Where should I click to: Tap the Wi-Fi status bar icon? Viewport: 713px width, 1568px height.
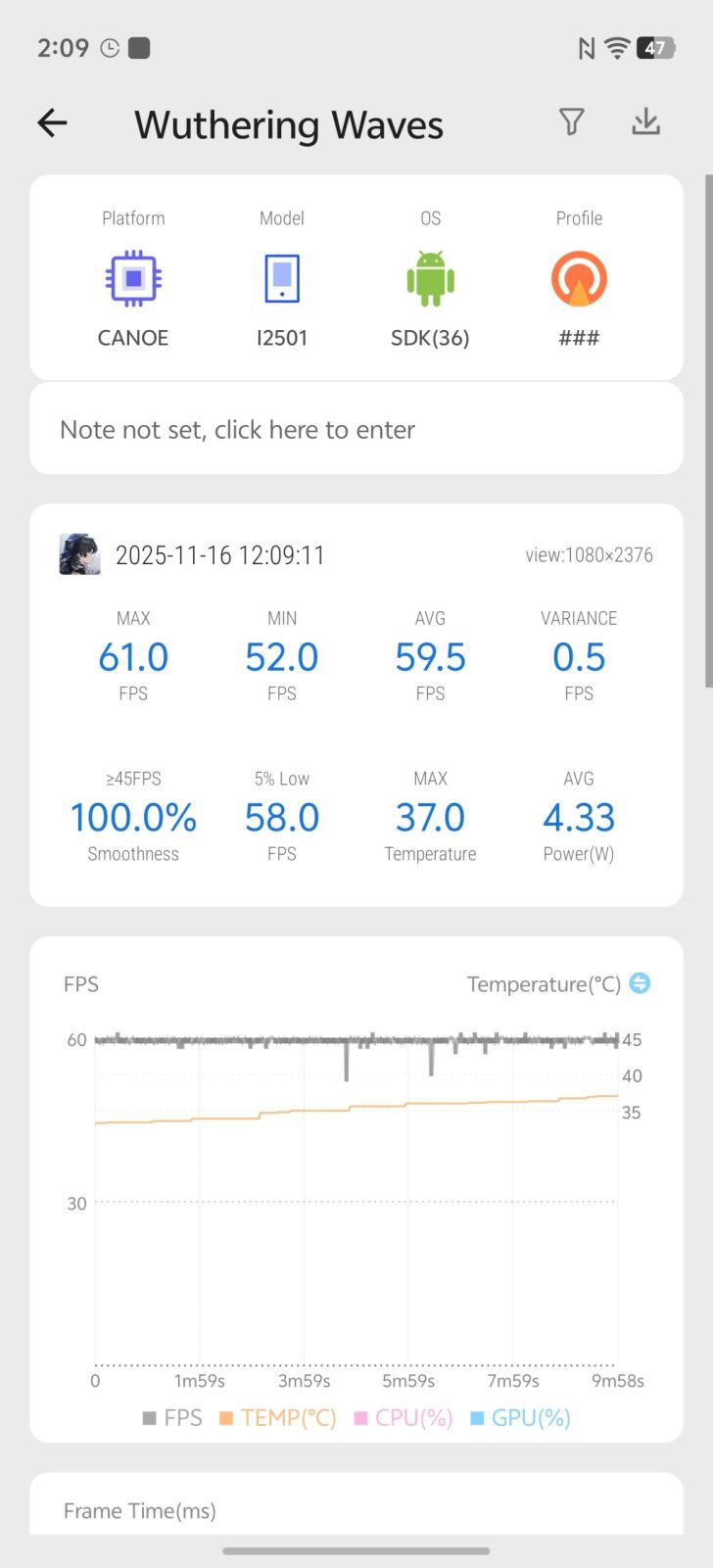(x=616, y=48)
